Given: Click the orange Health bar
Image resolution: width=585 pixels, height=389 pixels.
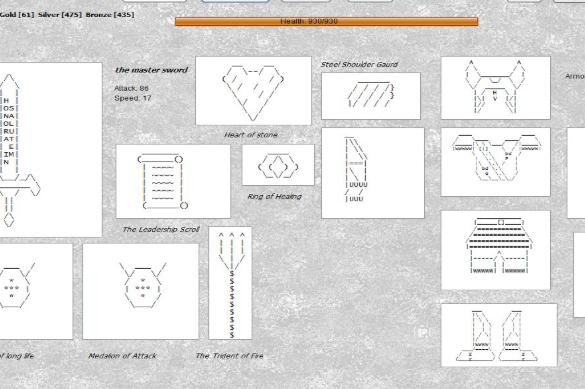Looking at the screenshot, I should pyautogui.click(x=326, y=21).
